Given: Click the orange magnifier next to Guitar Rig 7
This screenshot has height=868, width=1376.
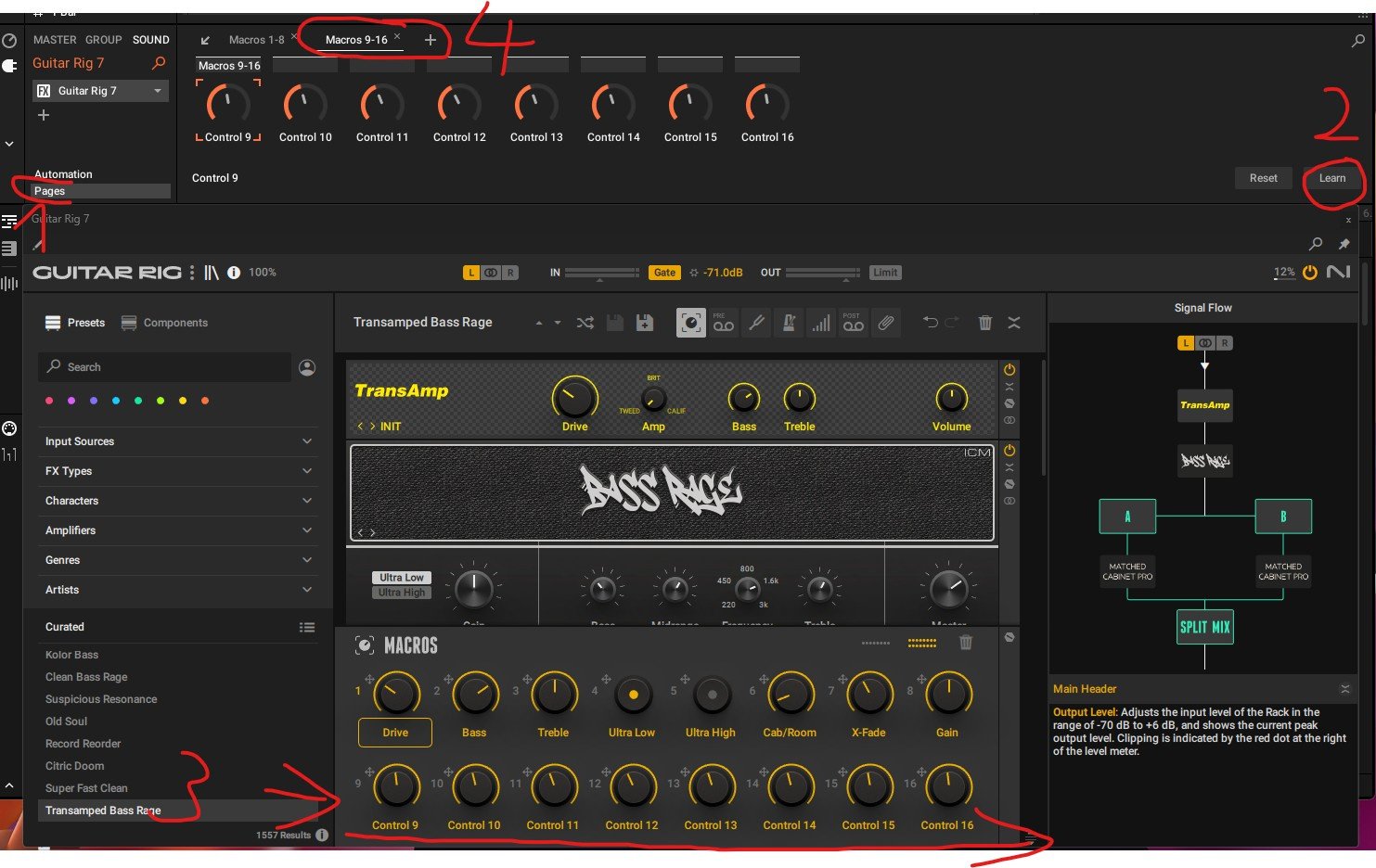Looking at the screenshot, I should tap(159, 63).
